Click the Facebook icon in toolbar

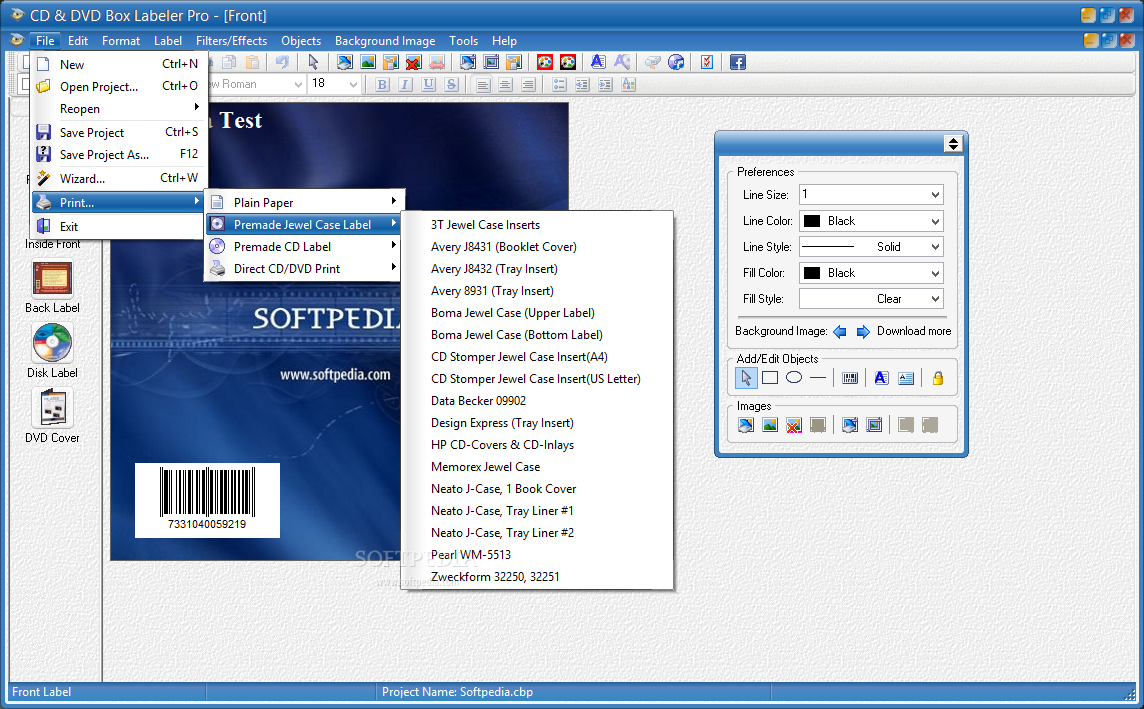point(738,62)
